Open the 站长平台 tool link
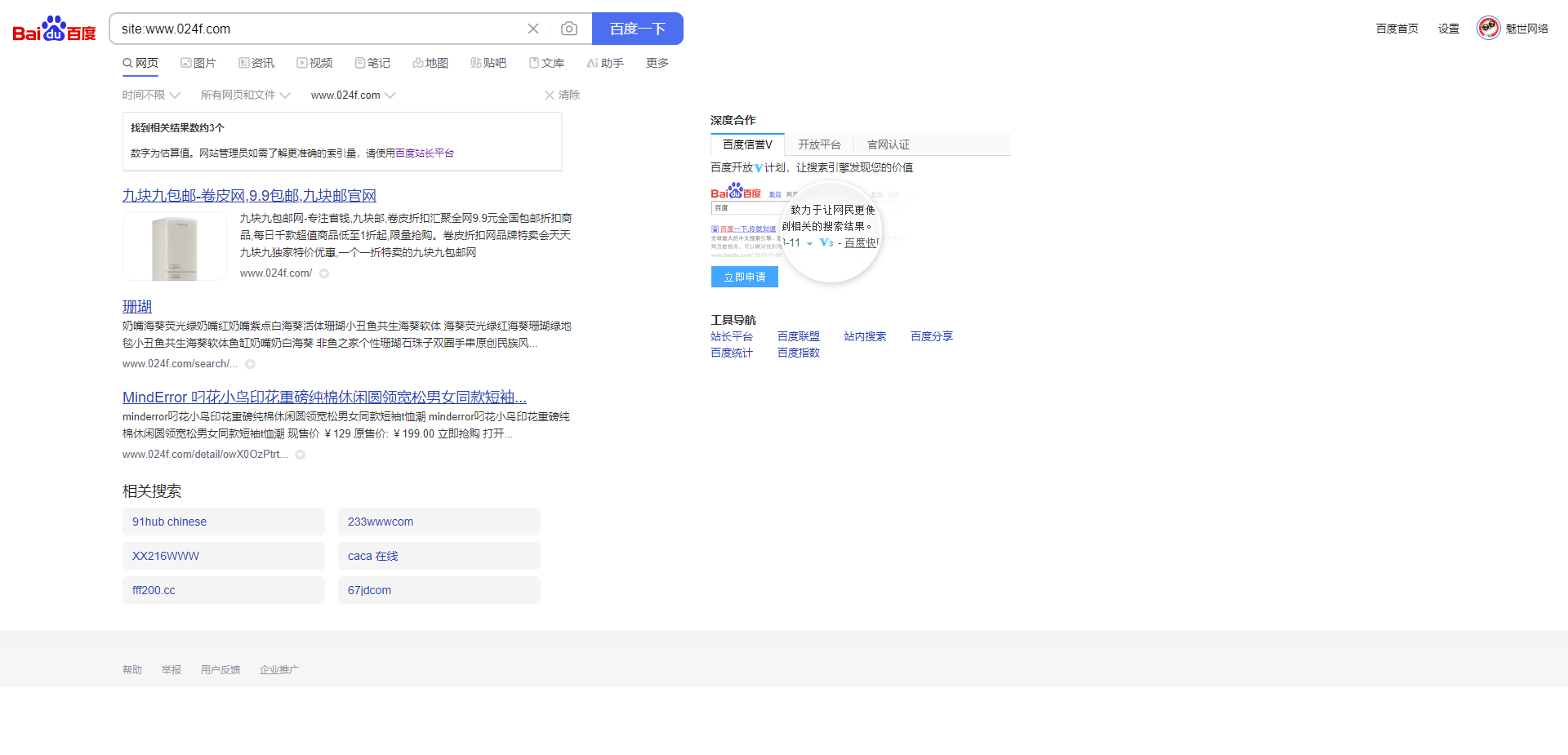 732,336
